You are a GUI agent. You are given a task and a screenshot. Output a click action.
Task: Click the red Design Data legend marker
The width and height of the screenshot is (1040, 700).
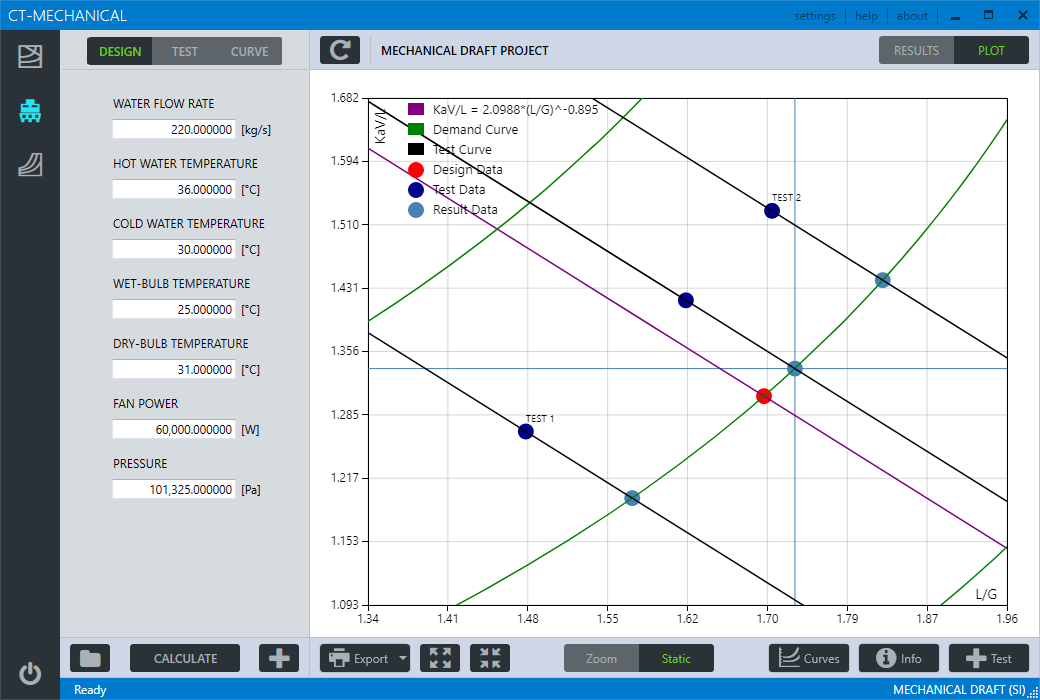coord(416,170)
